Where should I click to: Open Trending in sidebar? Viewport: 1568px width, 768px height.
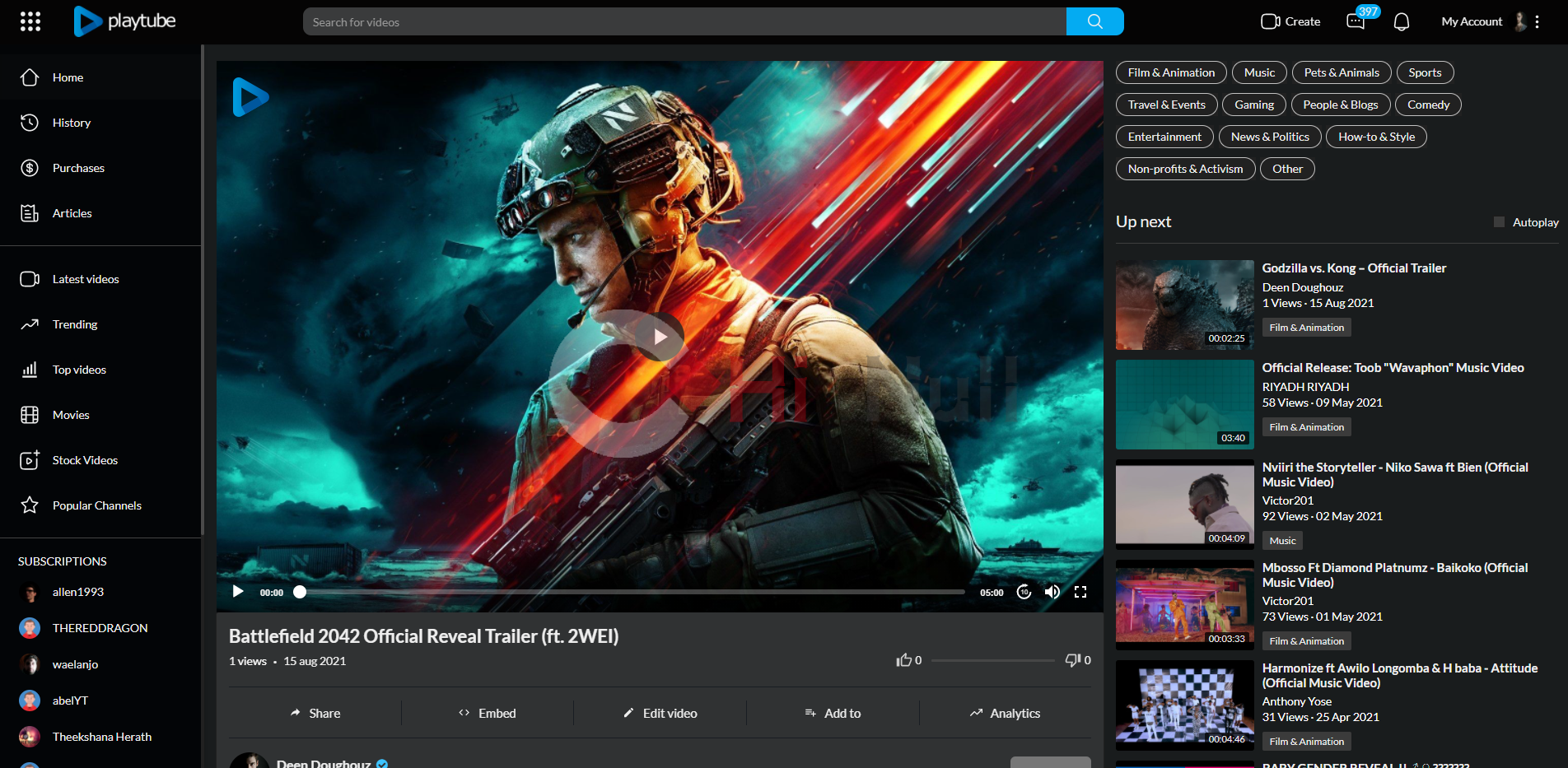100,324
